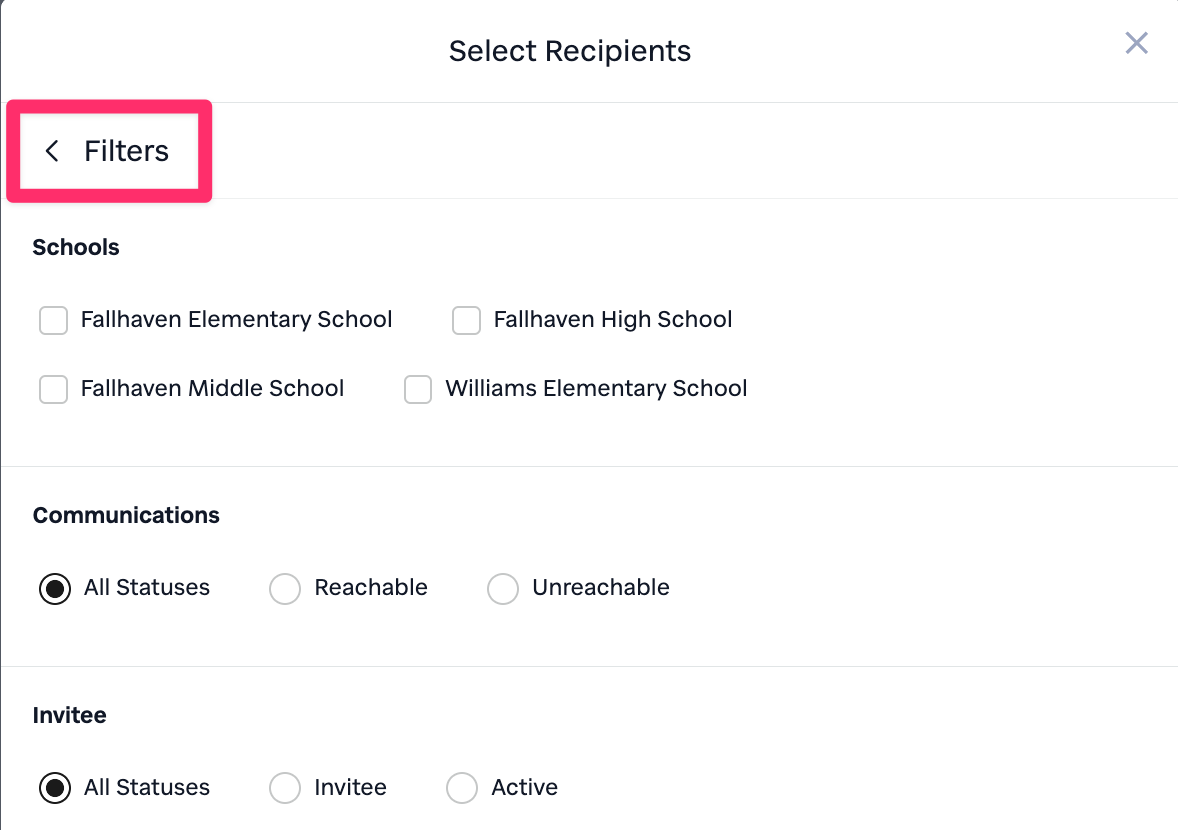Click the back chevron beside Filters
The image size is (1178, 830).
52,151
